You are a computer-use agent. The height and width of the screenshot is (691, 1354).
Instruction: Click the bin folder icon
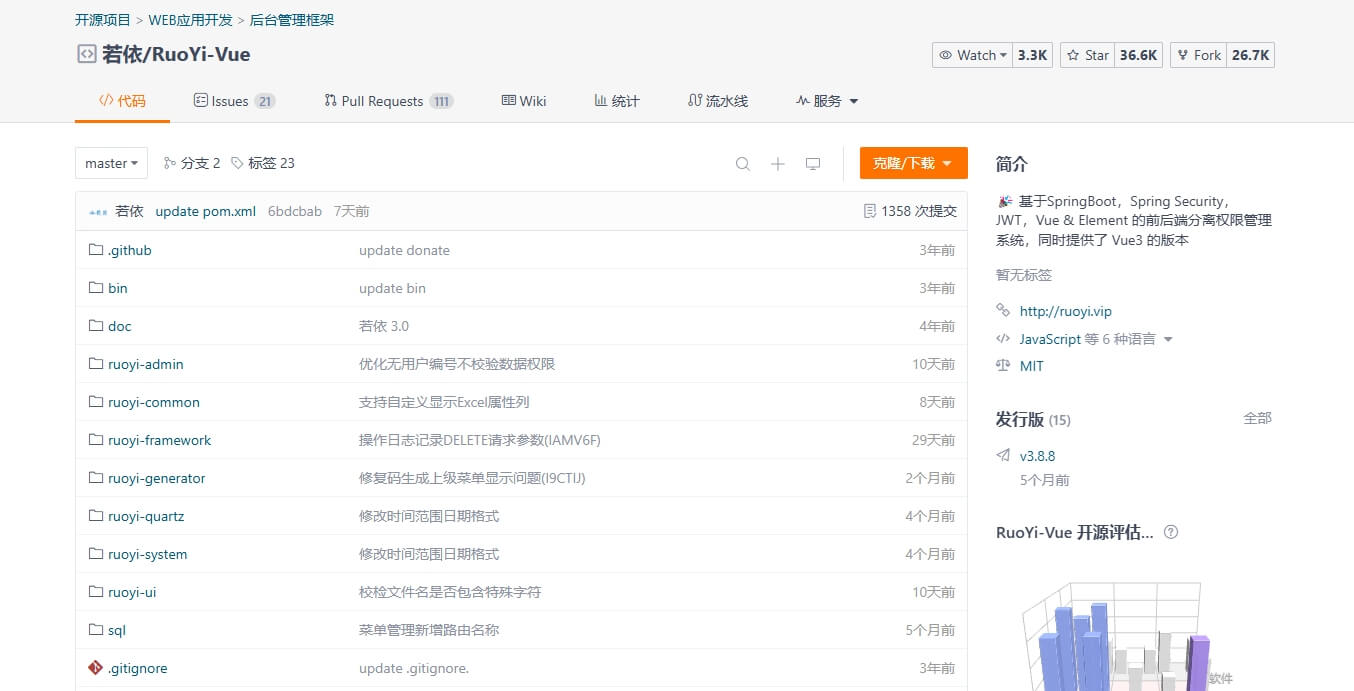[96, 288]
